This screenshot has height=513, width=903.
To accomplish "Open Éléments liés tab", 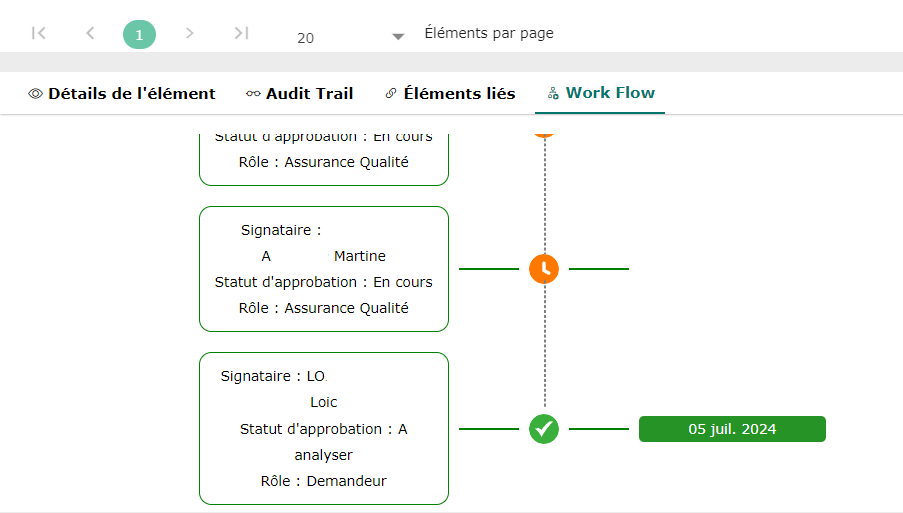I will point(459,94).
